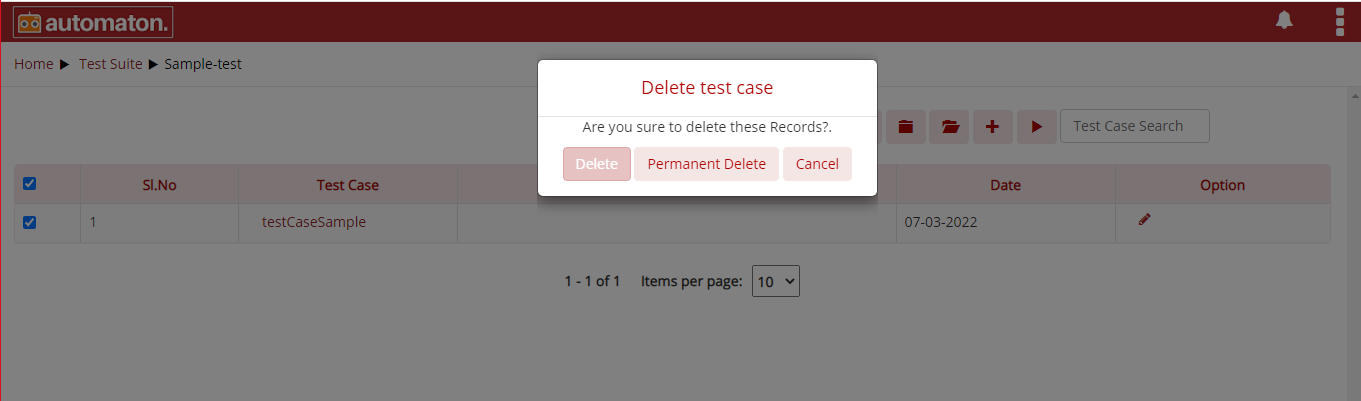Click the Sl.No column header
The height and width of the screenshot is (401, 1361).
coord(160,185)
